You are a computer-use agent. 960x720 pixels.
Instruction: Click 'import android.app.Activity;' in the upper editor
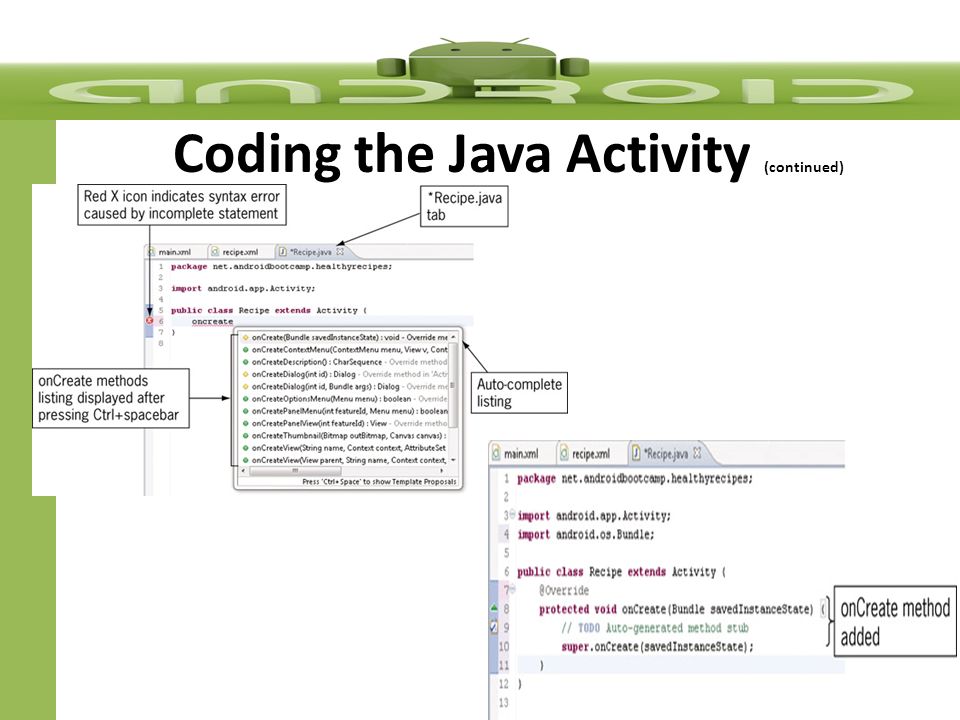[x=243, y=288]
